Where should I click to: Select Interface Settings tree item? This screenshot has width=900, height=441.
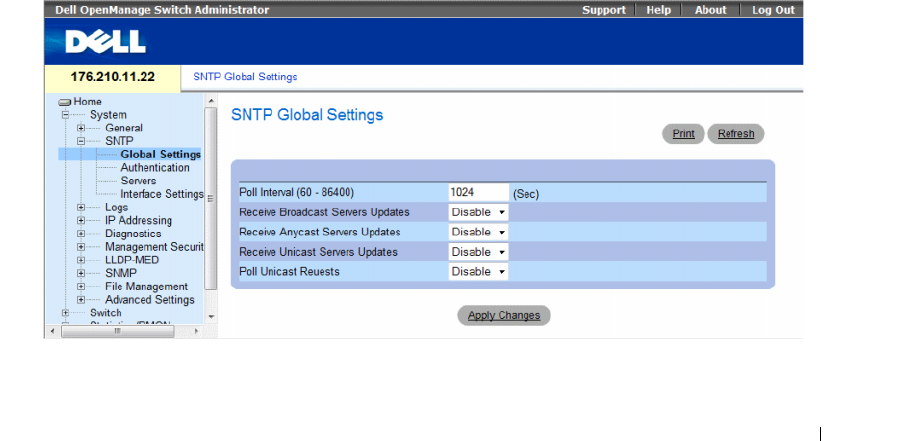[162, 194]
